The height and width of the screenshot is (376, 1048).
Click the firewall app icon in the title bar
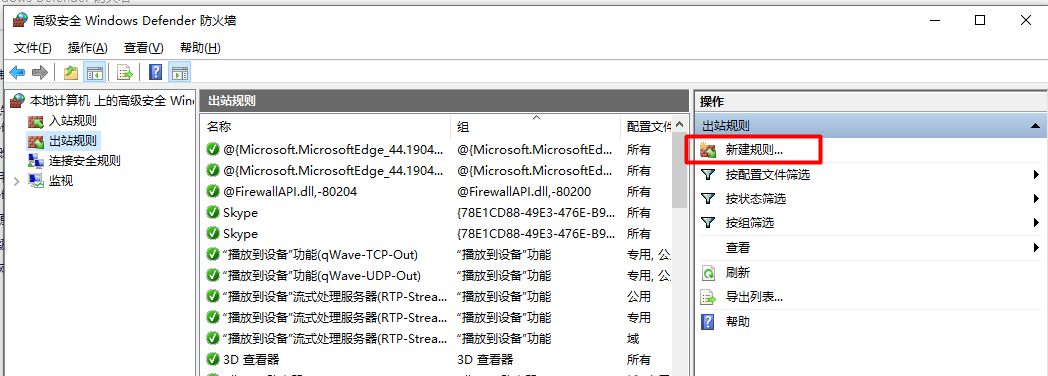(20, 20)
